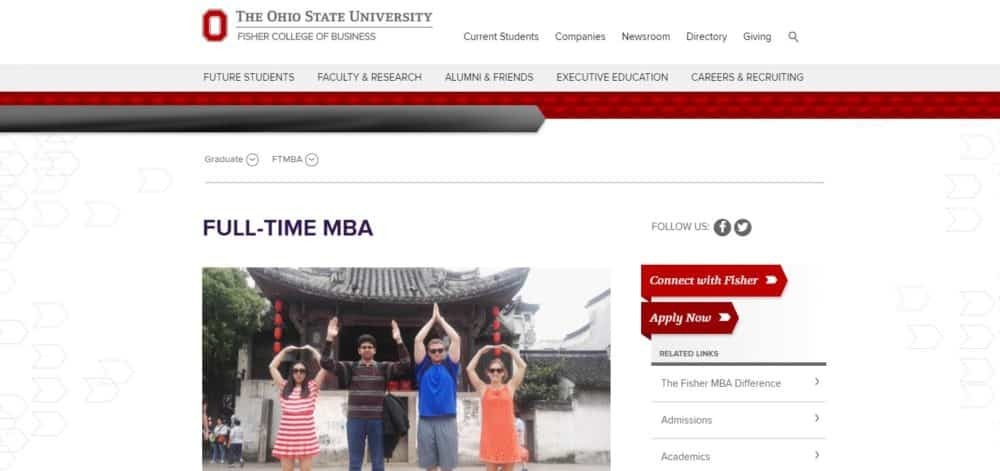
Task: Open Fisher's Facebook page icon
Action: [x=722, y=228]
